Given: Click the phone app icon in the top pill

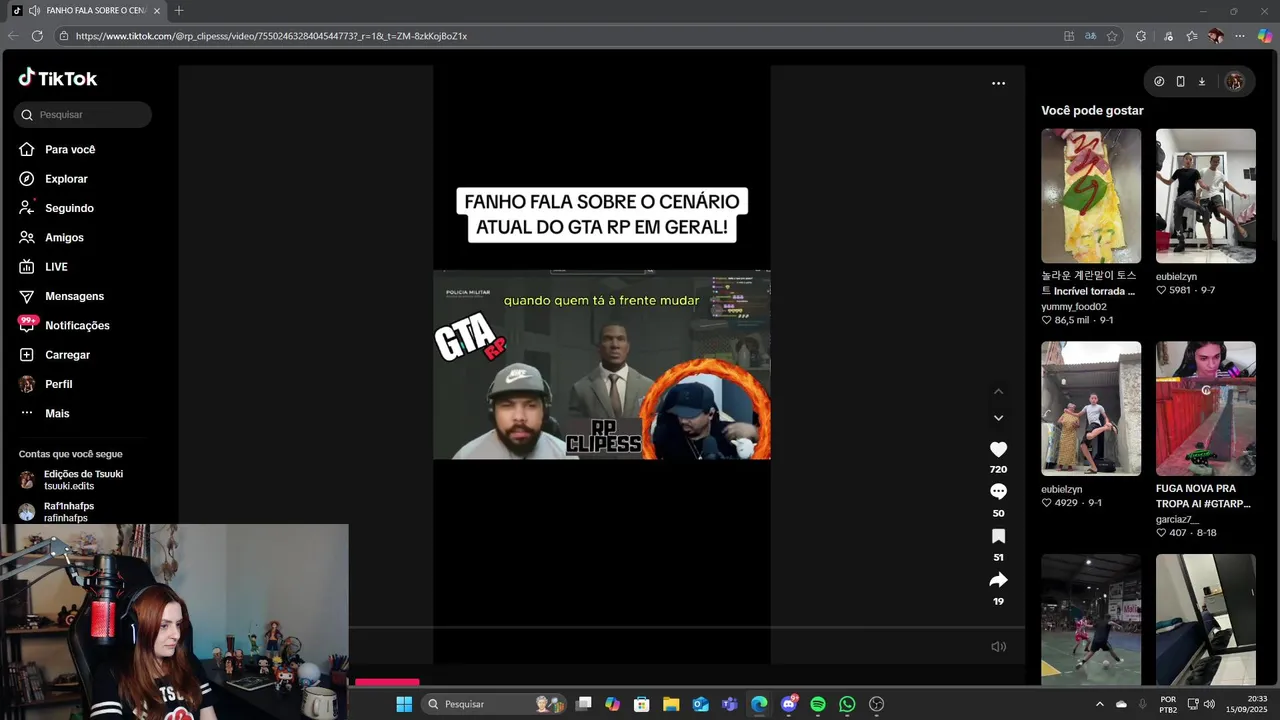Looking at the screenshot, I should [1180, 82].
